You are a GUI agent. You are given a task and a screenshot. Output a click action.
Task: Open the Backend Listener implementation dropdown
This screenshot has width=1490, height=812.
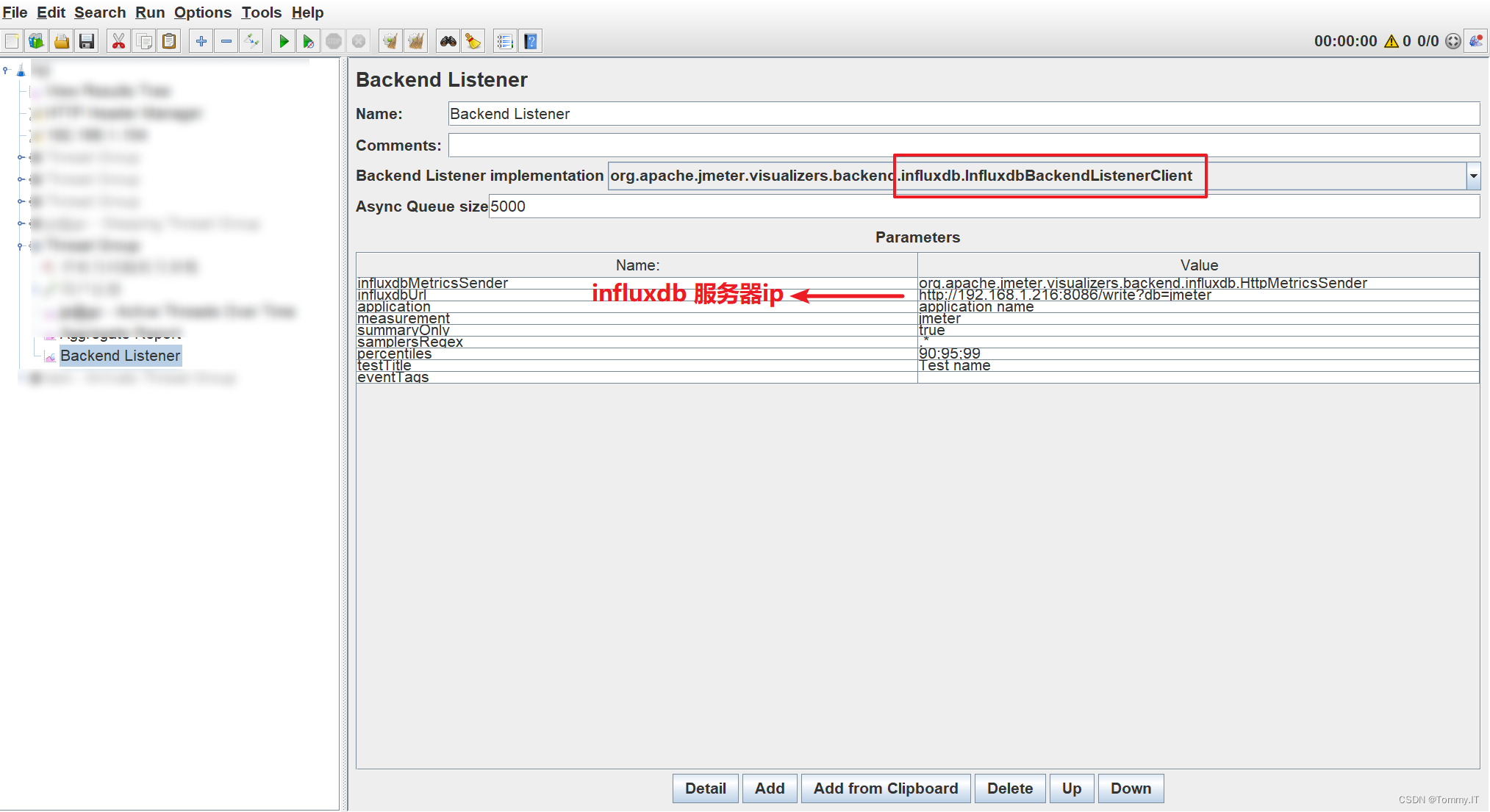[1473, 176]
